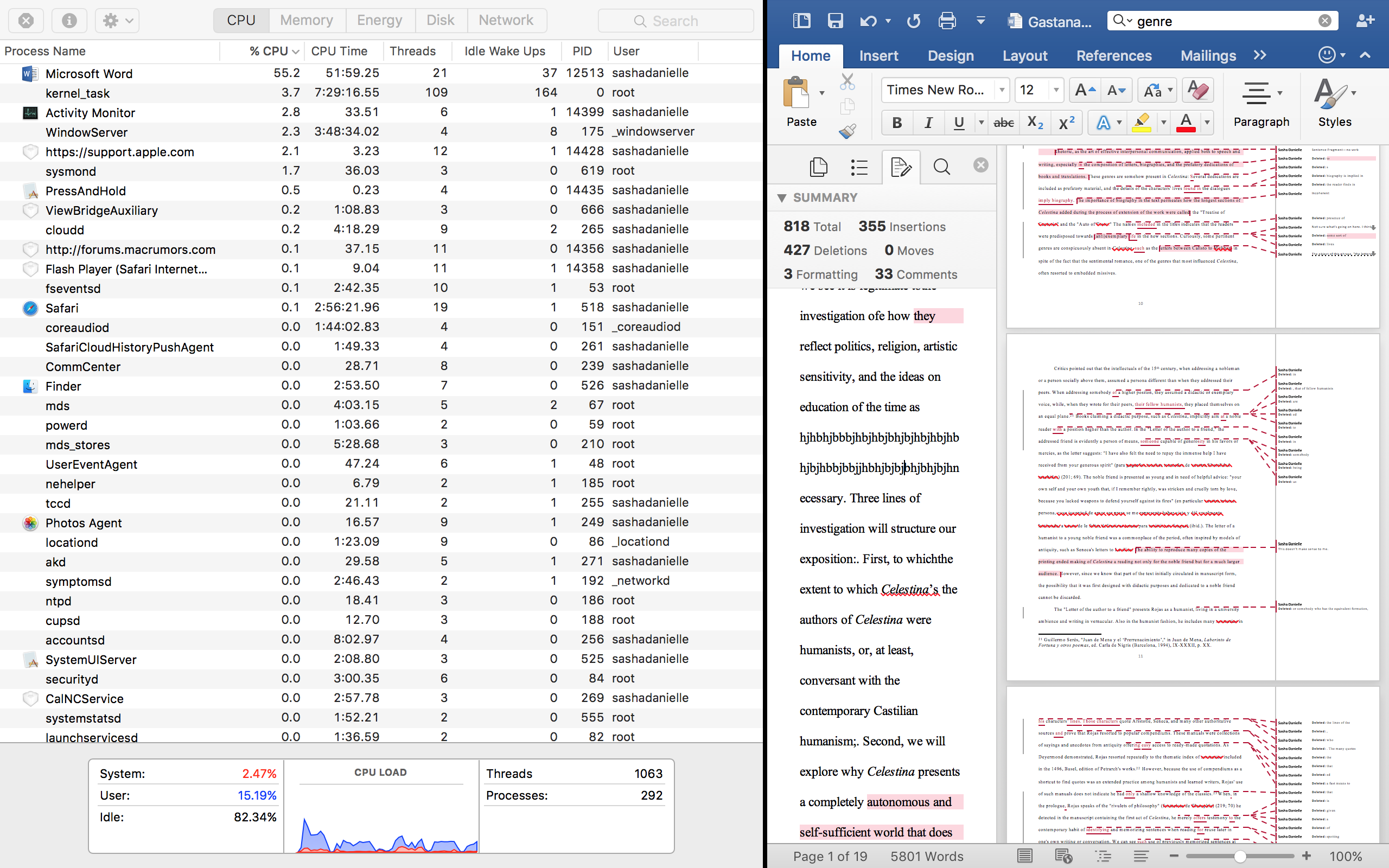Screen dimensions: 1389x868
Task: Show more ribbon tabs chevron
Action: click(1260, 55)
